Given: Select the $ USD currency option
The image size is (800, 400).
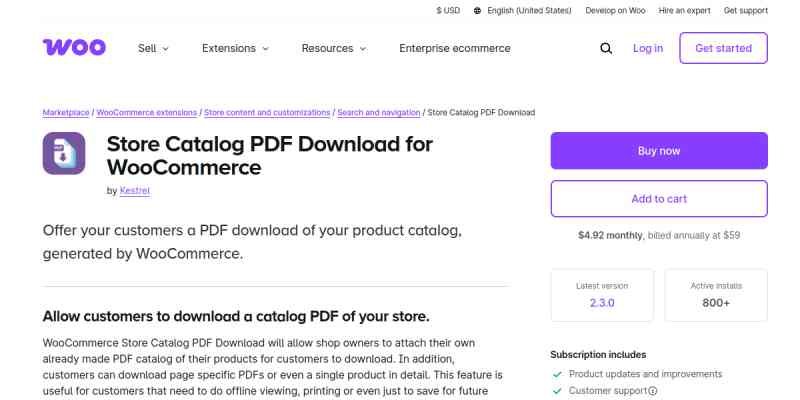Looking at the screenshot, I should click(448, 11).
